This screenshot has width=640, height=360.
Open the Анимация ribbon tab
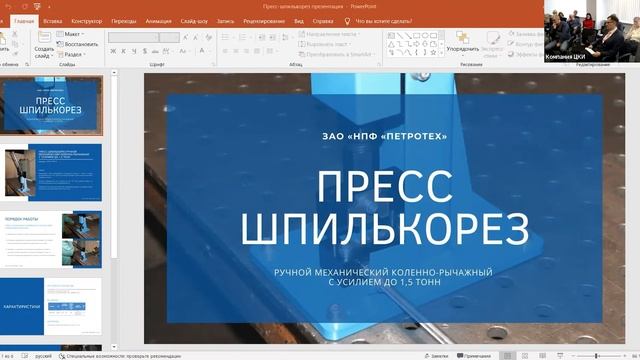(x=158, y=21)
